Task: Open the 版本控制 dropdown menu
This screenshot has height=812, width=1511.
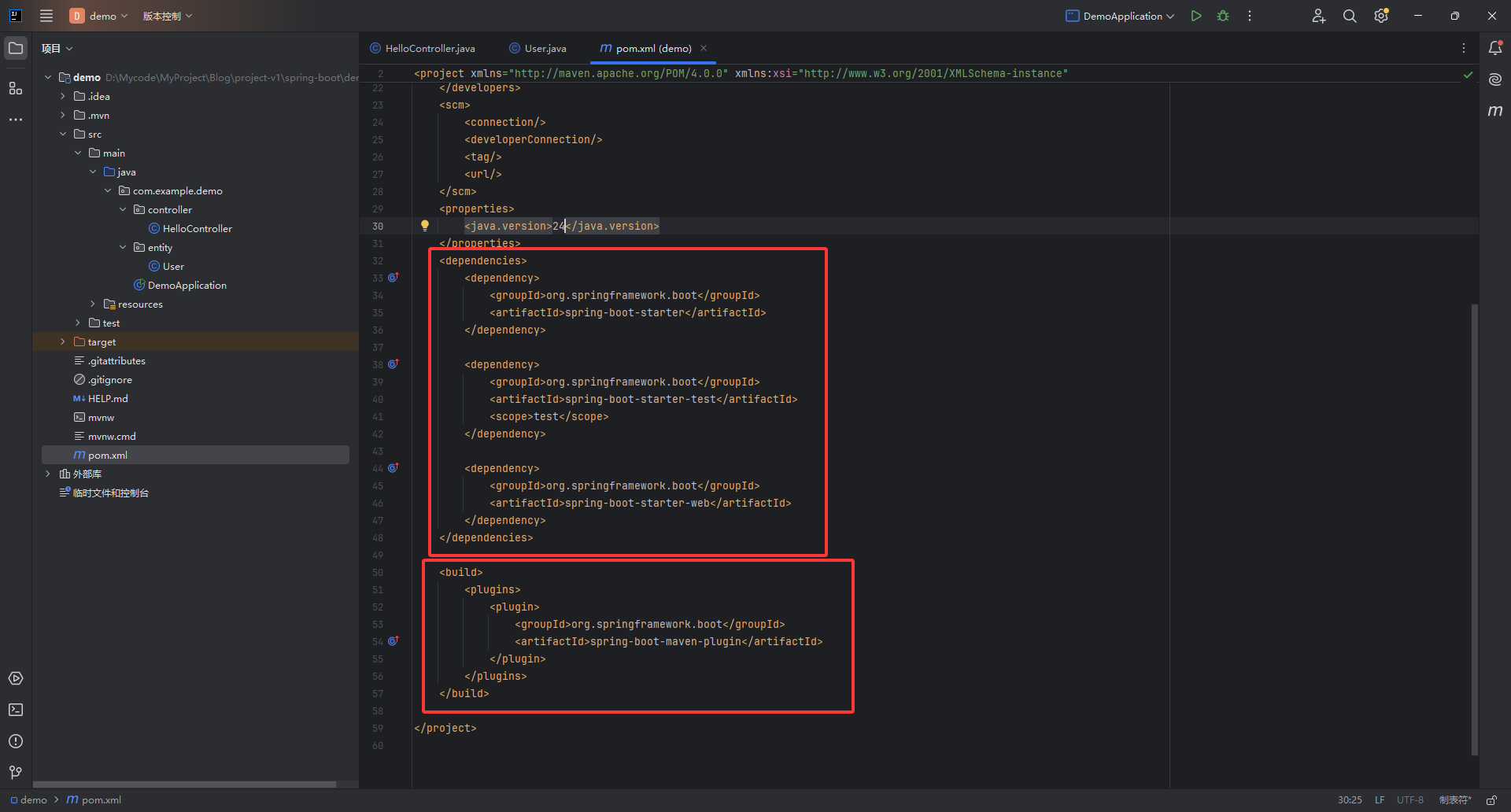Action: [x=167, y=16]
